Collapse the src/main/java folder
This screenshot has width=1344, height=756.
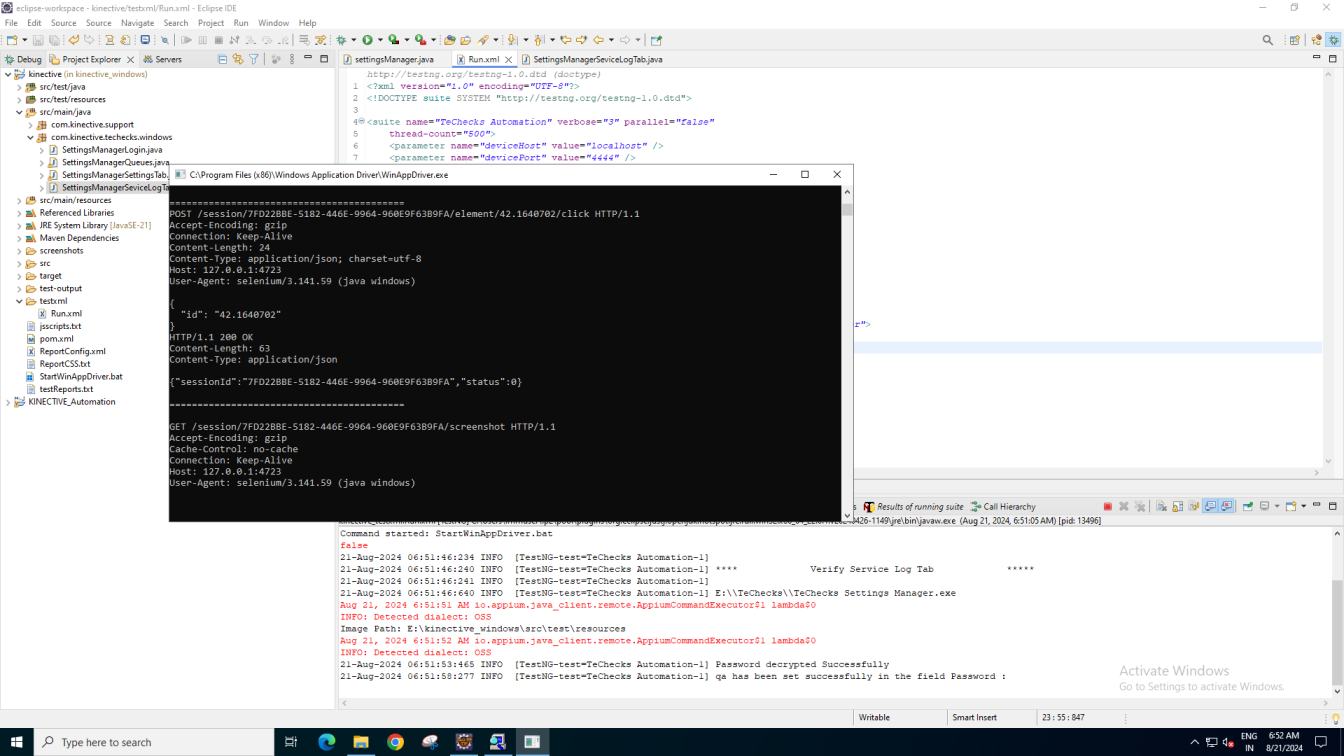tap(19, 112)
